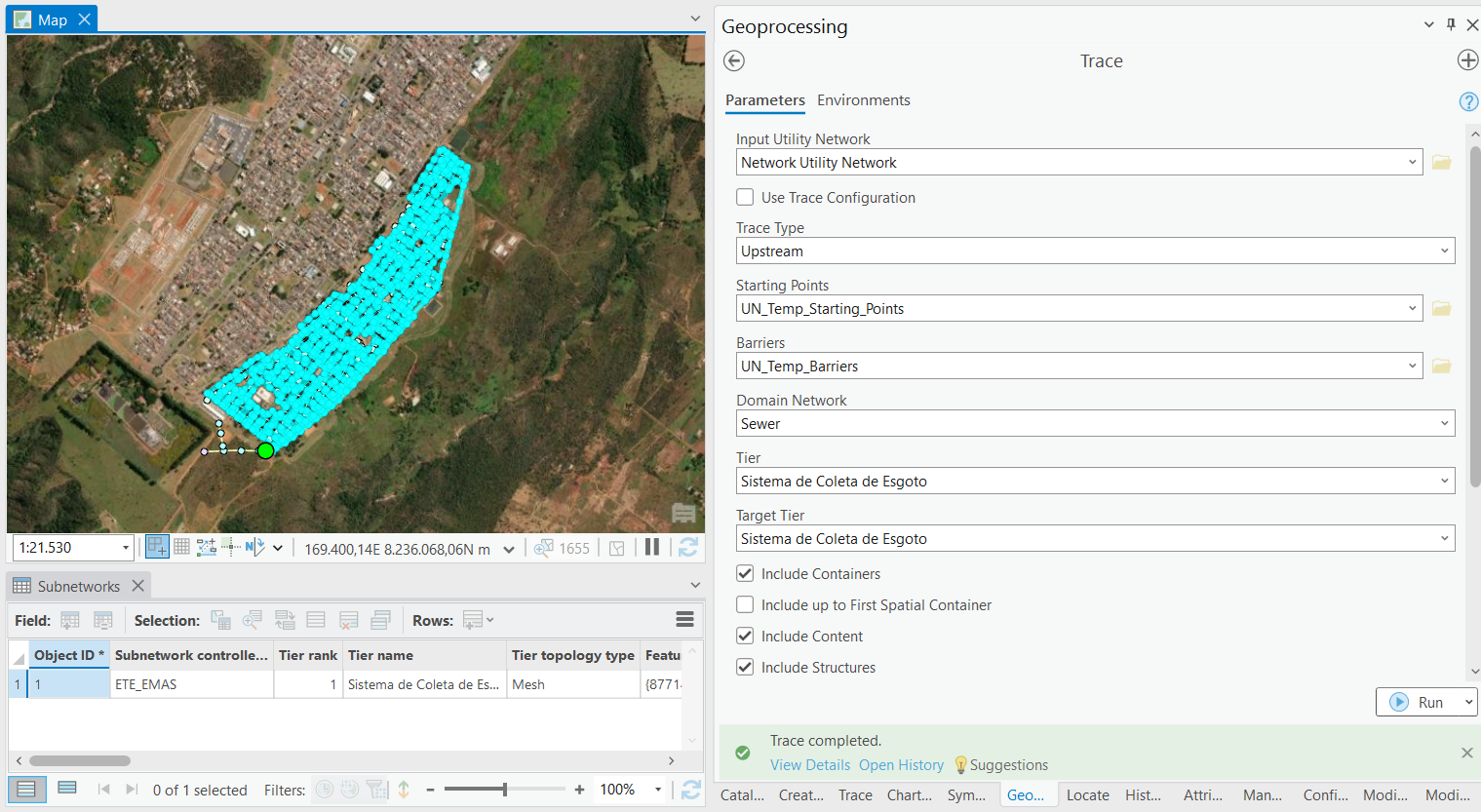Switch to the Environments tab
This screenshot has height=812, width=1481.
click(x=864, y=100)
